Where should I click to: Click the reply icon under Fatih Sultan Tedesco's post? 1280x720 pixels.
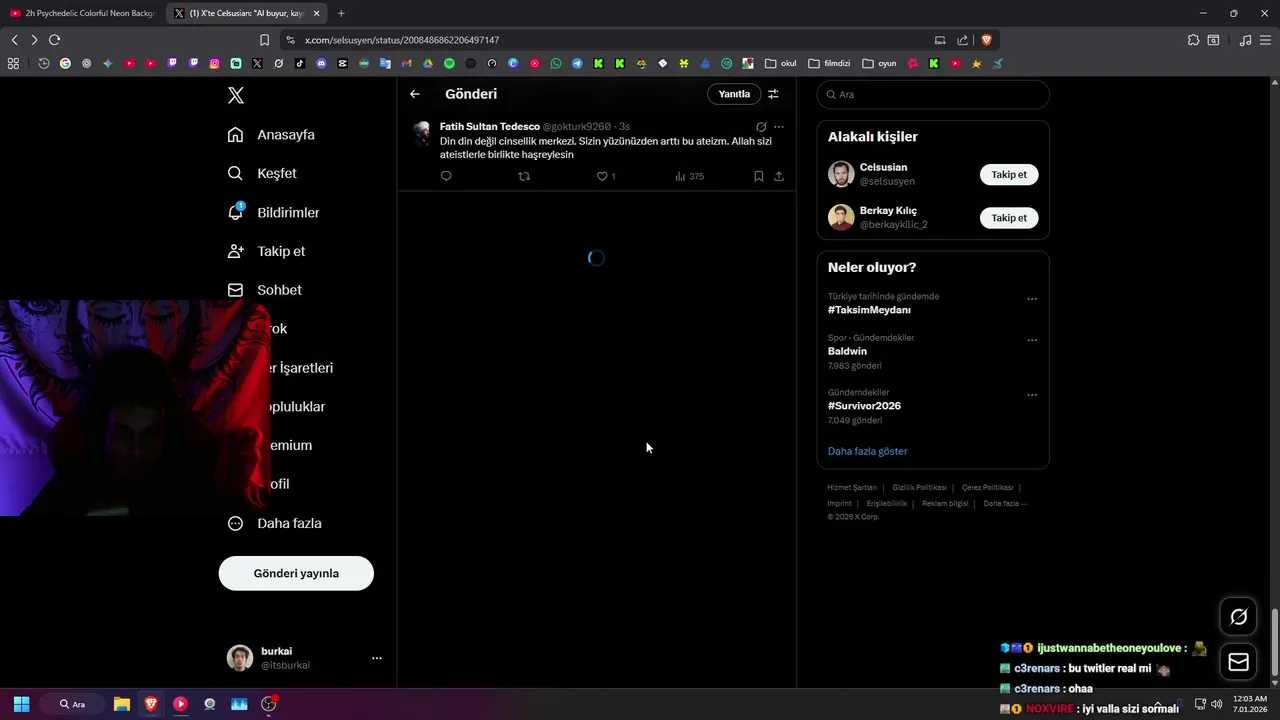click(446, 176)
